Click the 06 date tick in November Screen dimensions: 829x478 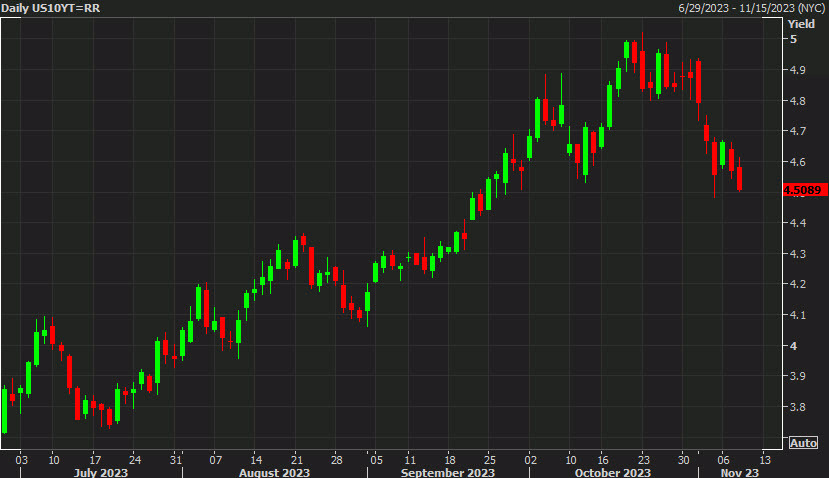(x=723, y=459)
